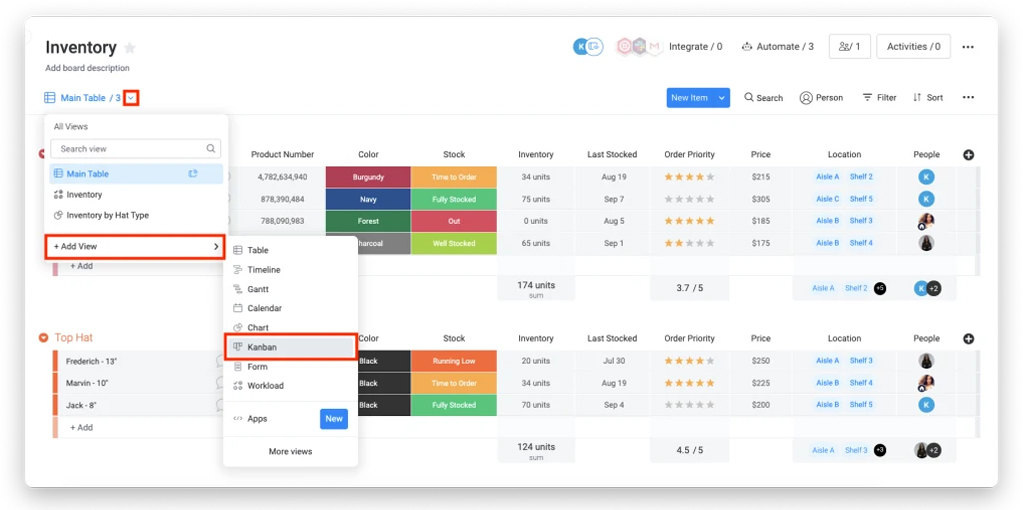This screenshot has height=510, width=1023.
Task: Open the Sort tool
Action: coord(928,98)
